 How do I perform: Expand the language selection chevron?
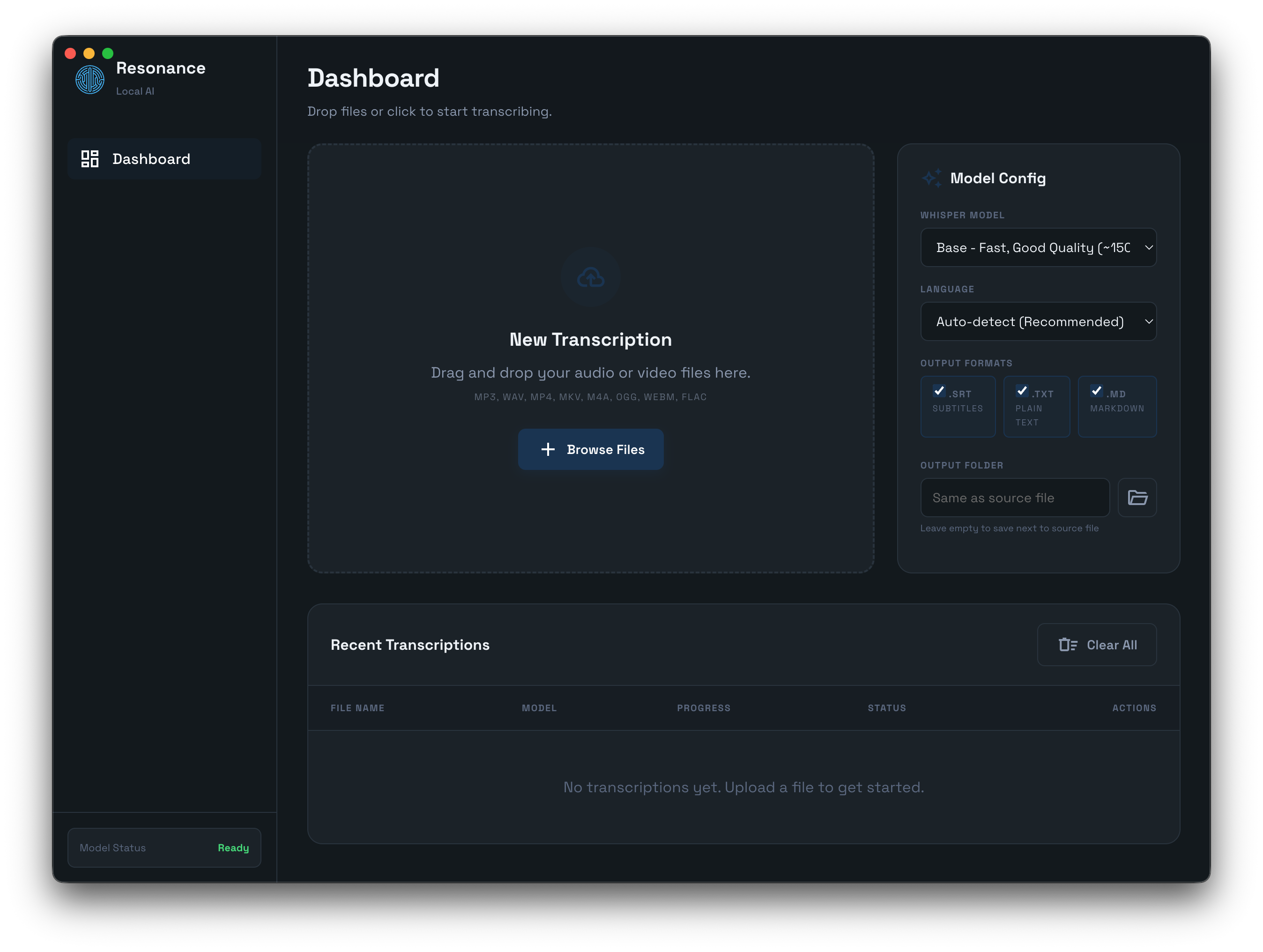coord(1148,321)
